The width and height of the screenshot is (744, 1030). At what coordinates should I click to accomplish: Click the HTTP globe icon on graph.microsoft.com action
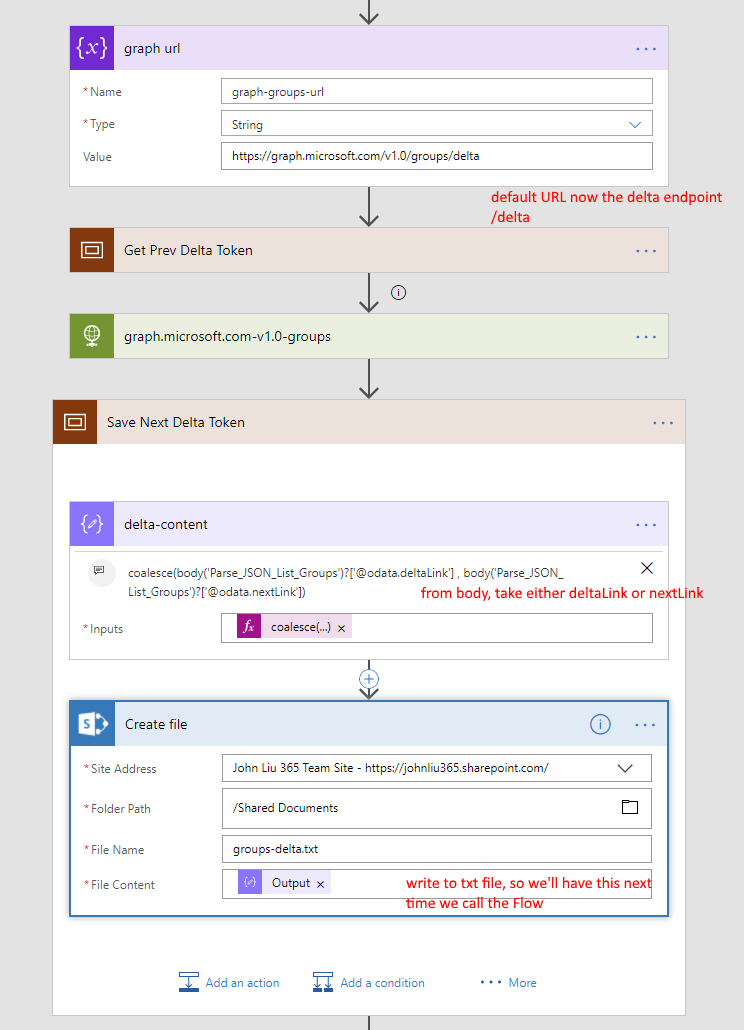(x=92, y=336)
